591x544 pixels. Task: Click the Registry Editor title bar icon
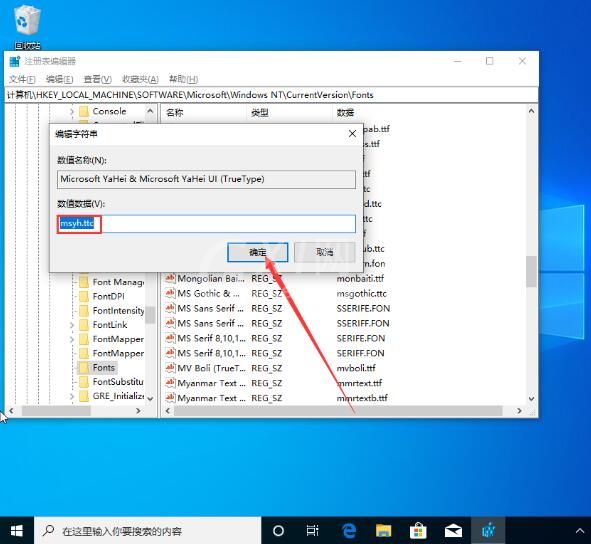tap(15, 61)
